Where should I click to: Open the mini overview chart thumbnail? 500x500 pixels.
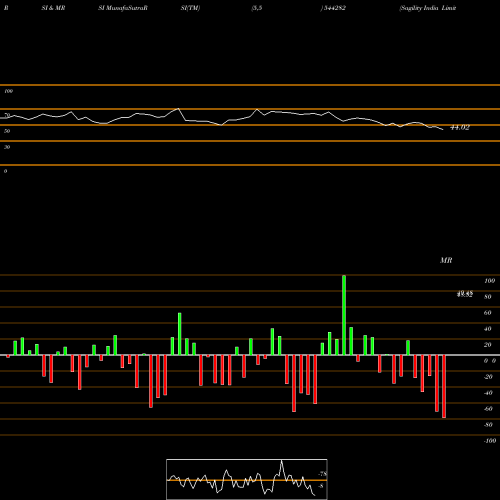coord(247,479)
